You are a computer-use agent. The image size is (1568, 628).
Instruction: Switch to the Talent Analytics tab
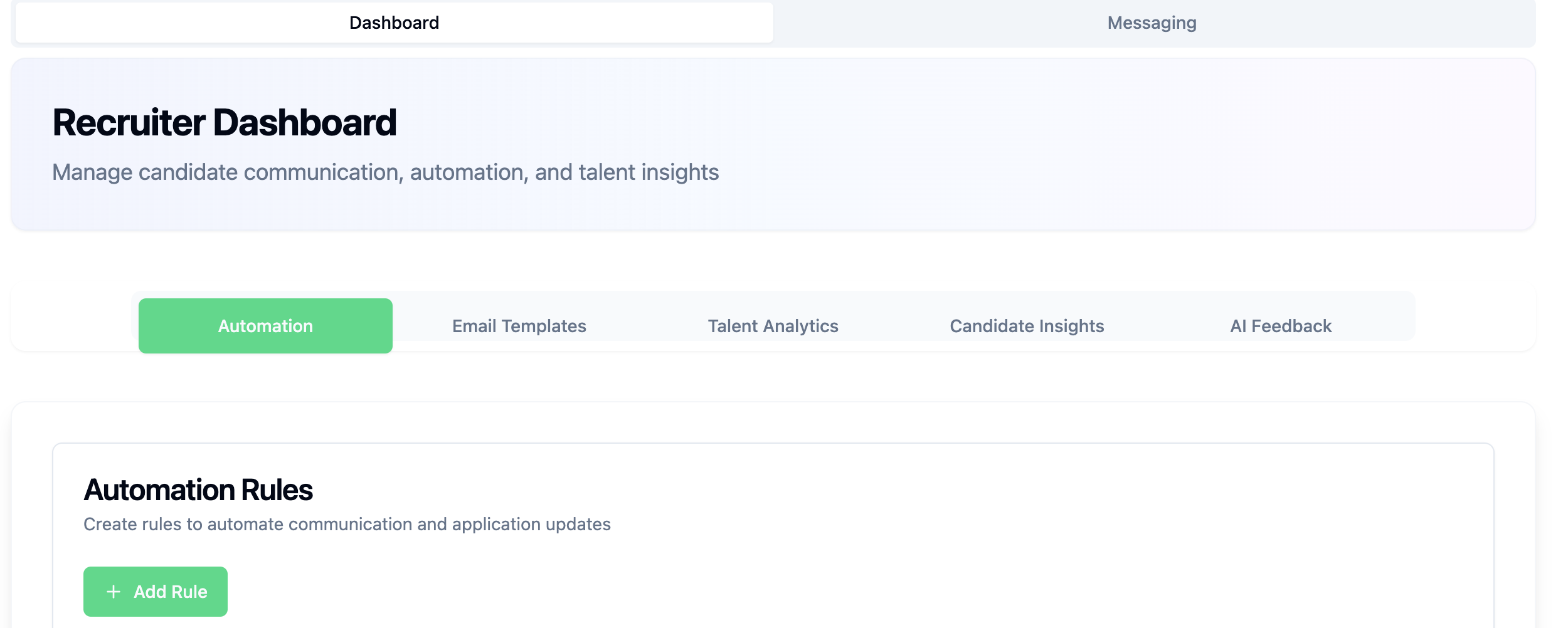pos(773,326)
